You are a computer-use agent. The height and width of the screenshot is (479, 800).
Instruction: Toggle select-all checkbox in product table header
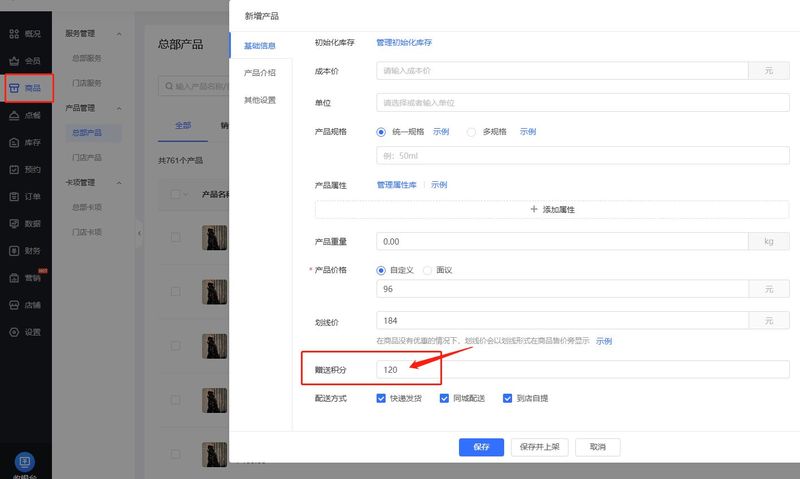176,194
